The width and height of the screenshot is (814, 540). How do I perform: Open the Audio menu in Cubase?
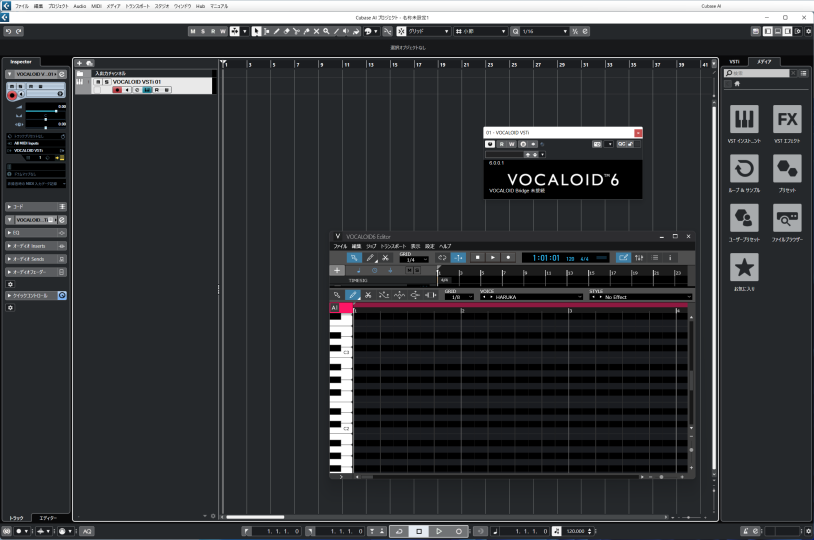pyautogui.click(x=79, y=6)
